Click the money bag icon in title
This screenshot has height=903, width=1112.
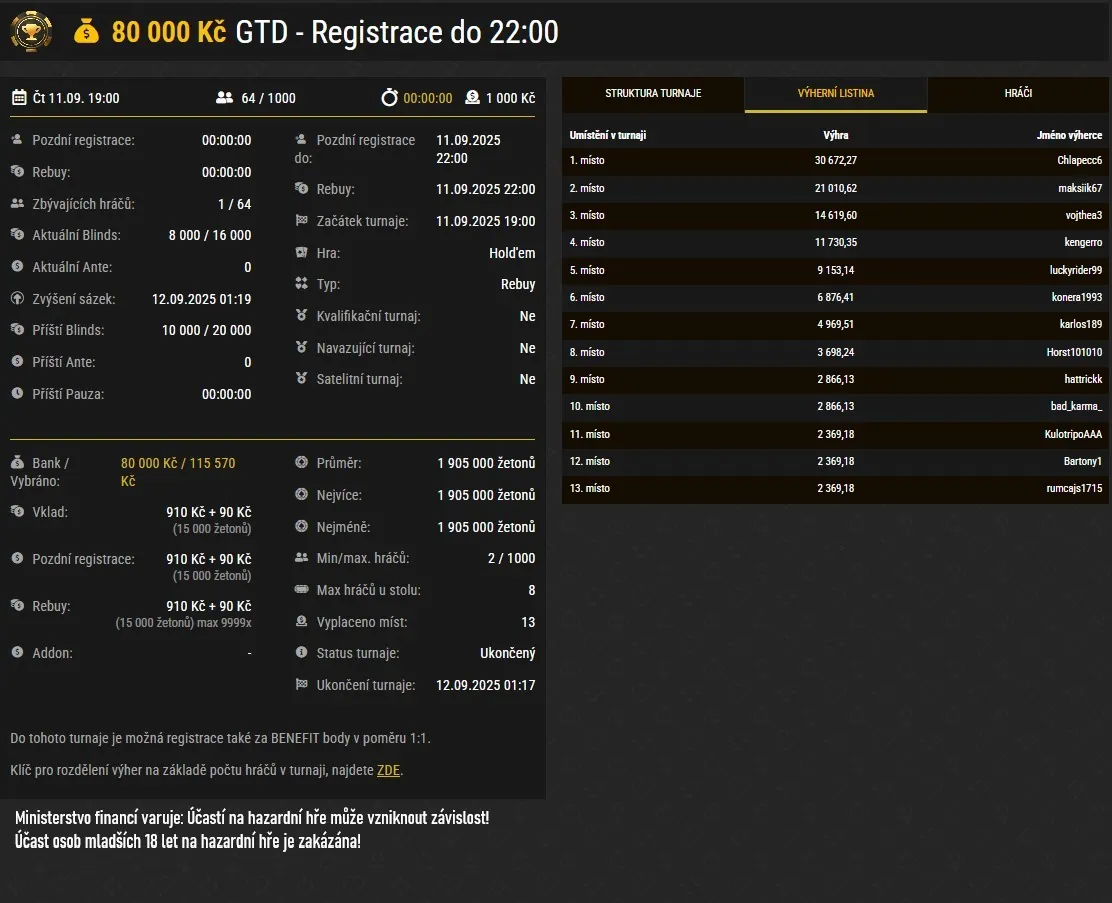[x=87, y=32]
